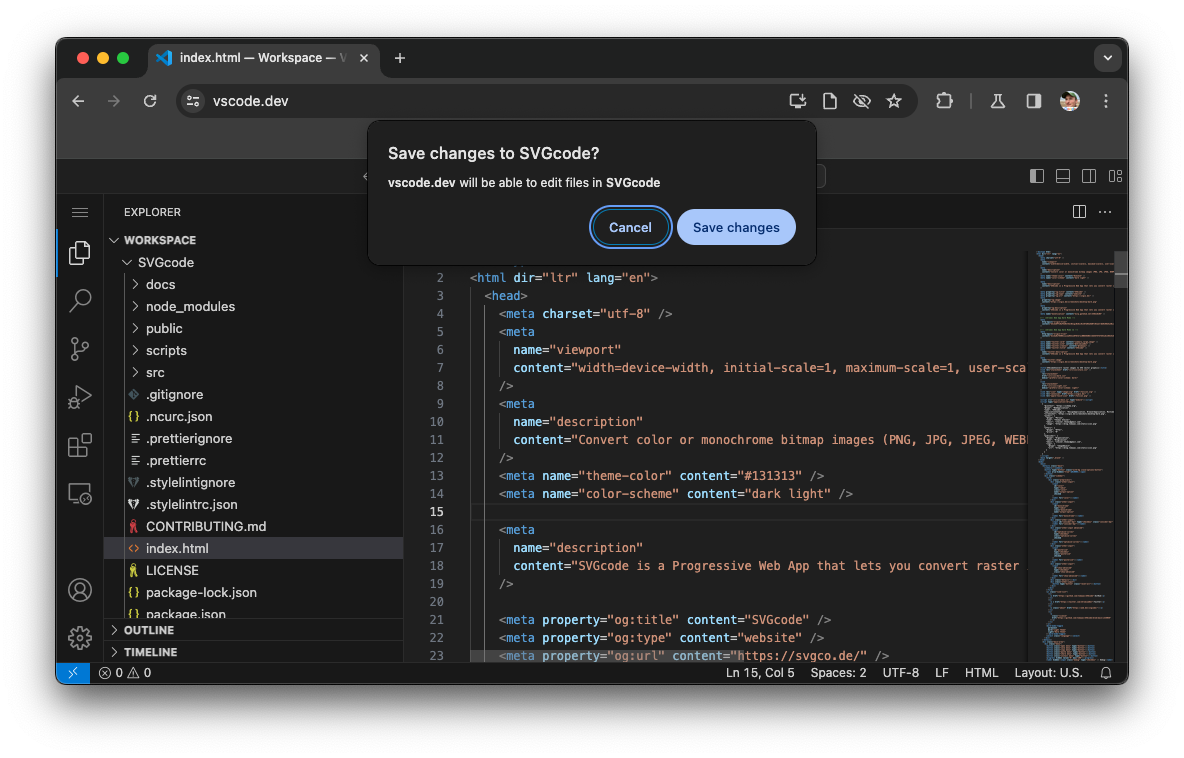Open the Run and Debug view
The height and width of the screenshot is (758, 1184).
tap(80, 397)
